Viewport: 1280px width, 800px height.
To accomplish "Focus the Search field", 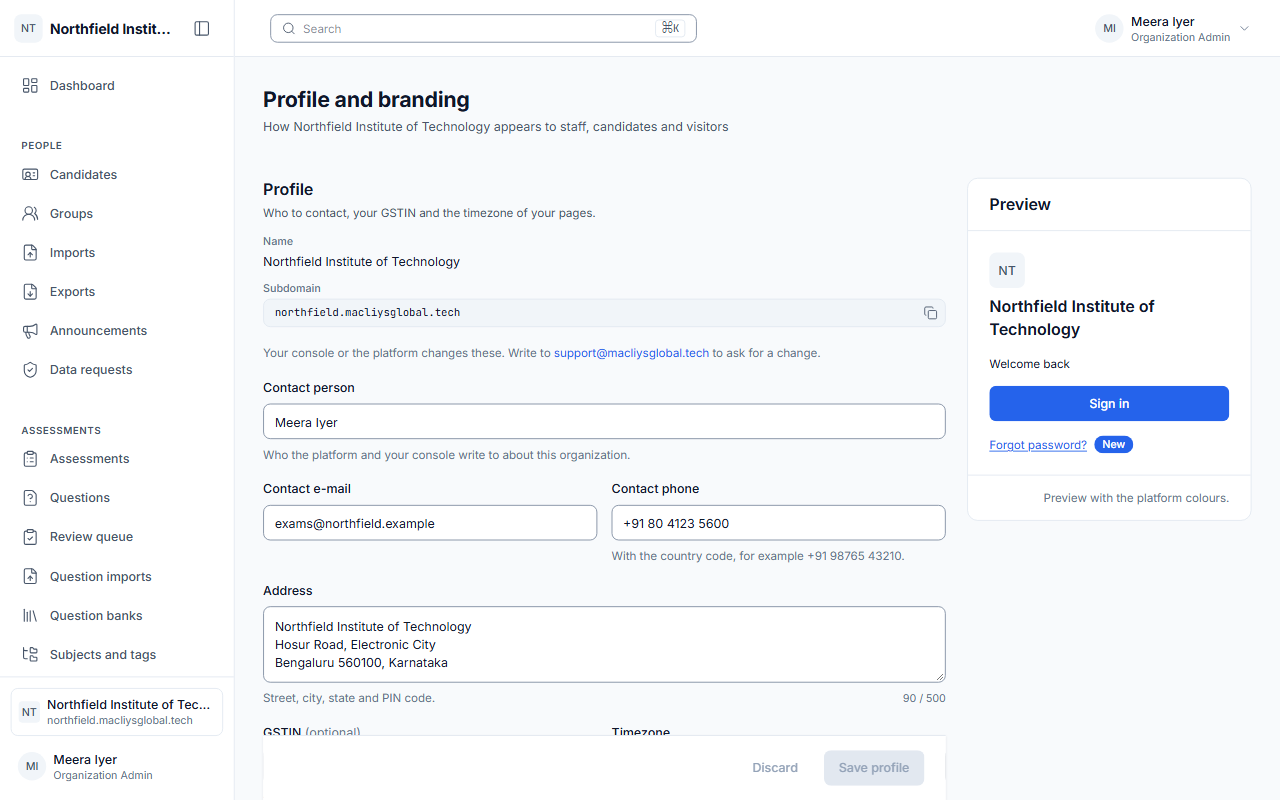I will pos(483,29).
